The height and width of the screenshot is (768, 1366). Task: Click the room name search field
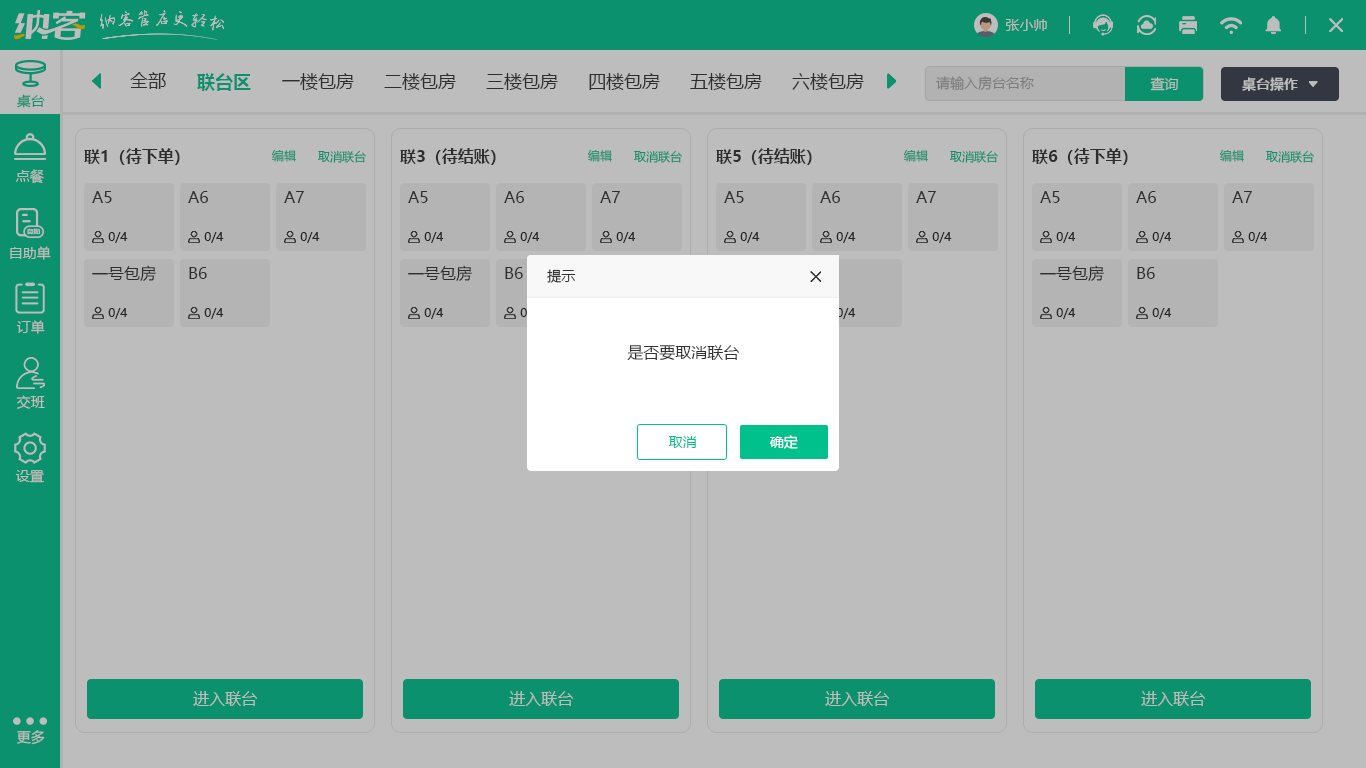pyautogui.click(x=1024, y=84)
